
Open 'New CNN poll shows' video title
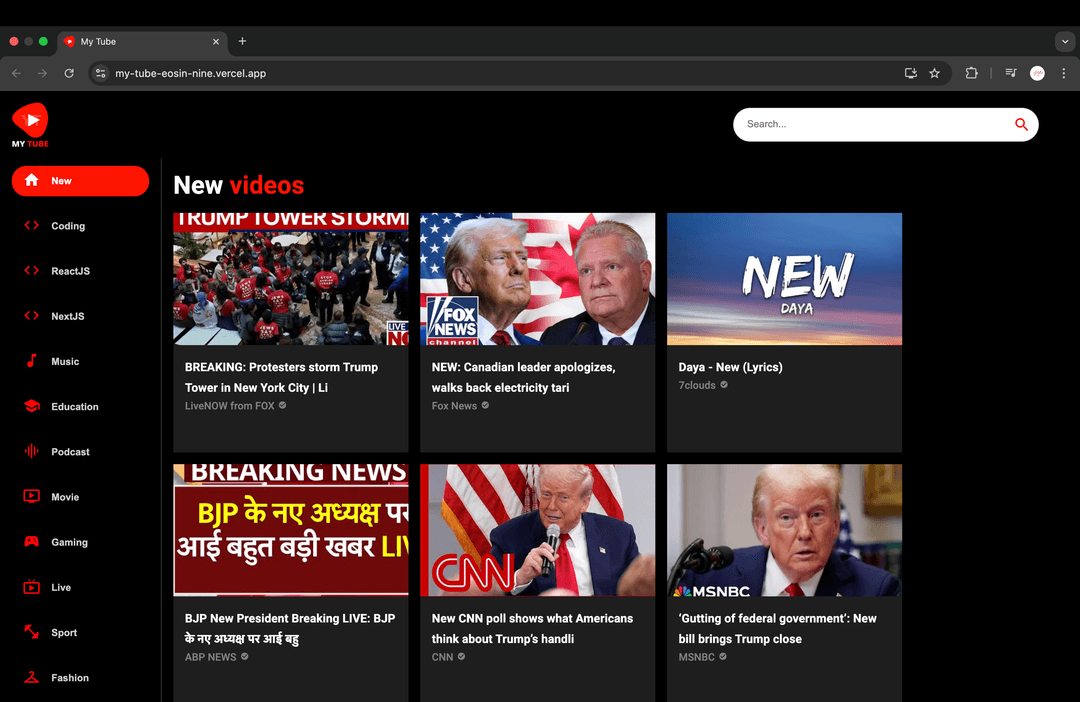pos(532,628)
